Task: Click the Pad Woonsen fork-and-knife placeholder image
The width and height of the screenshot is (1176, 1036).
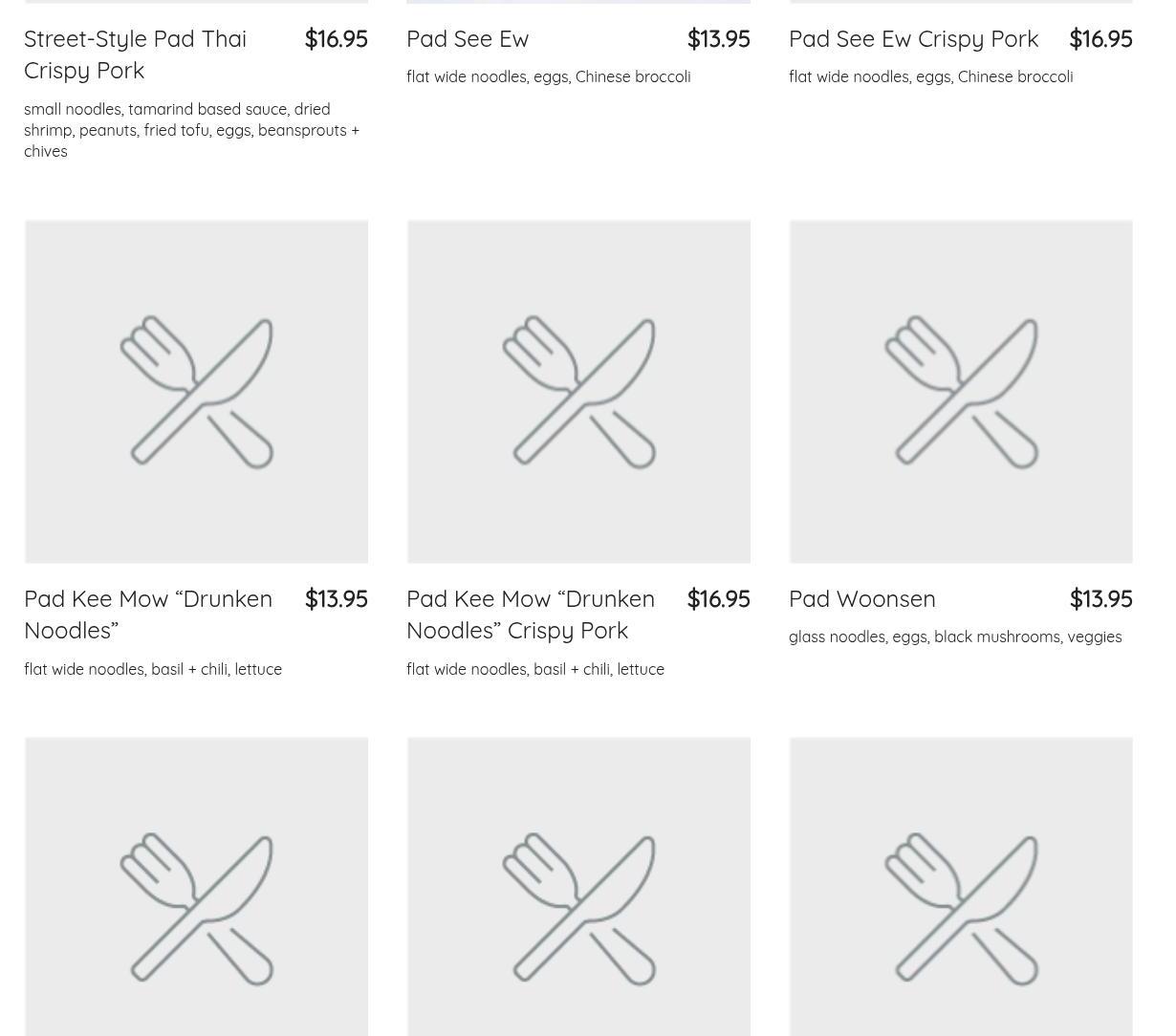Action: tap(961, 392)
